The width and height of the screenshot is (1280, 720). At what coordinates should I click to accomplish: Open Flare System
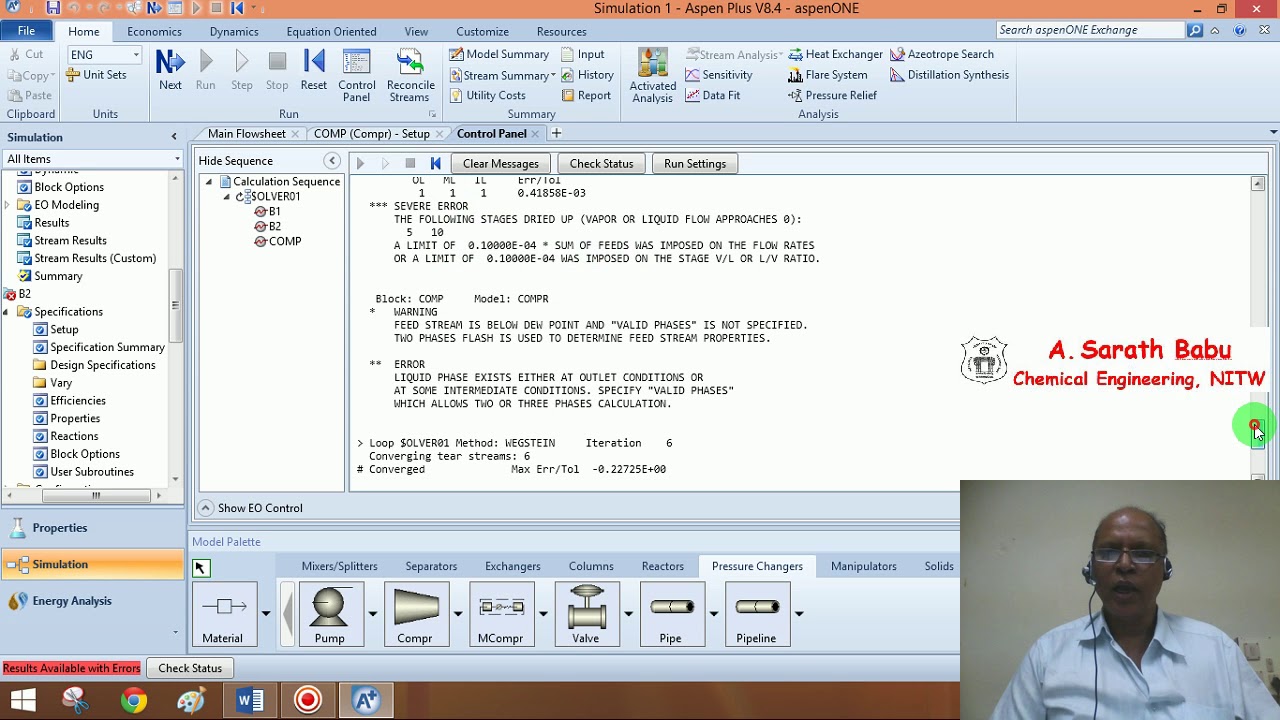[828, 75]
